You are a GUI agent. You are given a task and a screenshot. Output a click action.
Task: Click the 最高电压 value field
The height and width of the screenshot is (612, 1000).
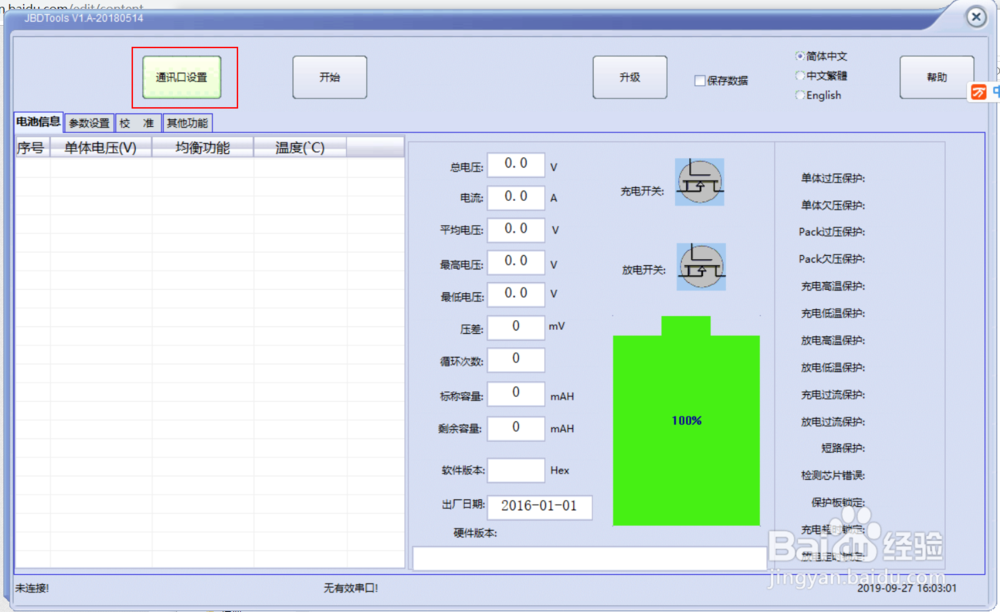(x=516, y=261)
